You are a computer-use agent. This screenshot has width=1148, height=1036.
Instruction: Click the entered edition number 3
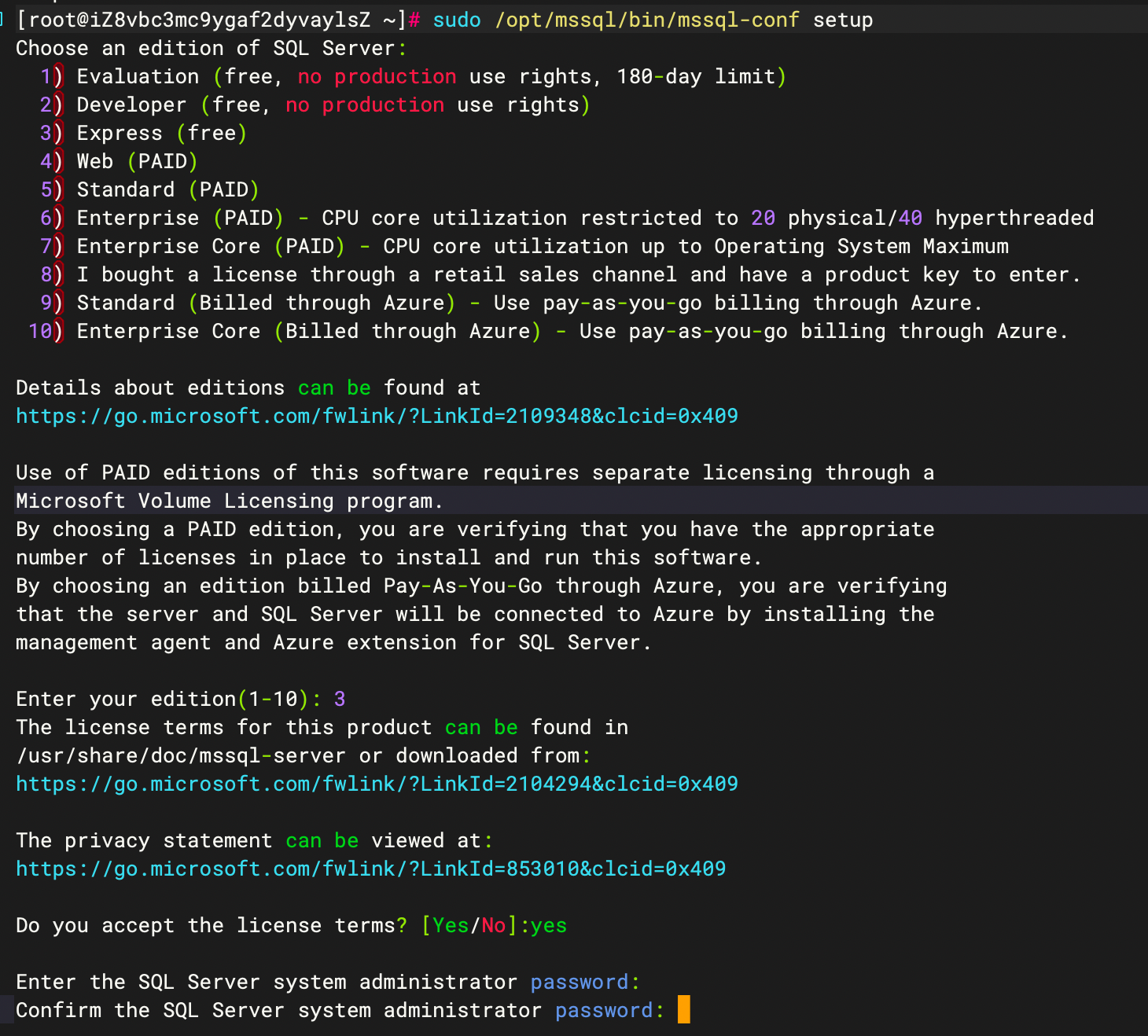pyautogui.click(x=340, y=699)
